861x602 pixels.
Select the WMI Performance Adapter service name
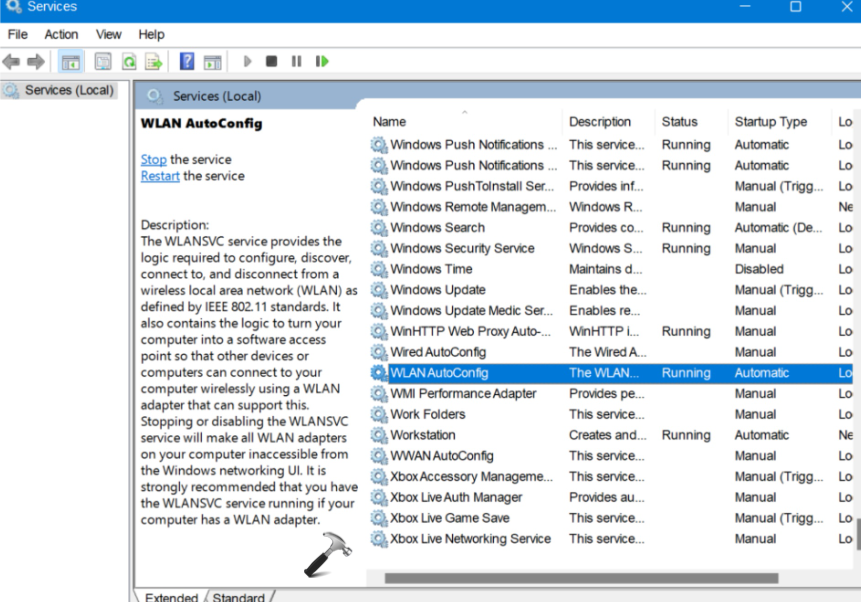pyautogui.click(x=463, y=394)
